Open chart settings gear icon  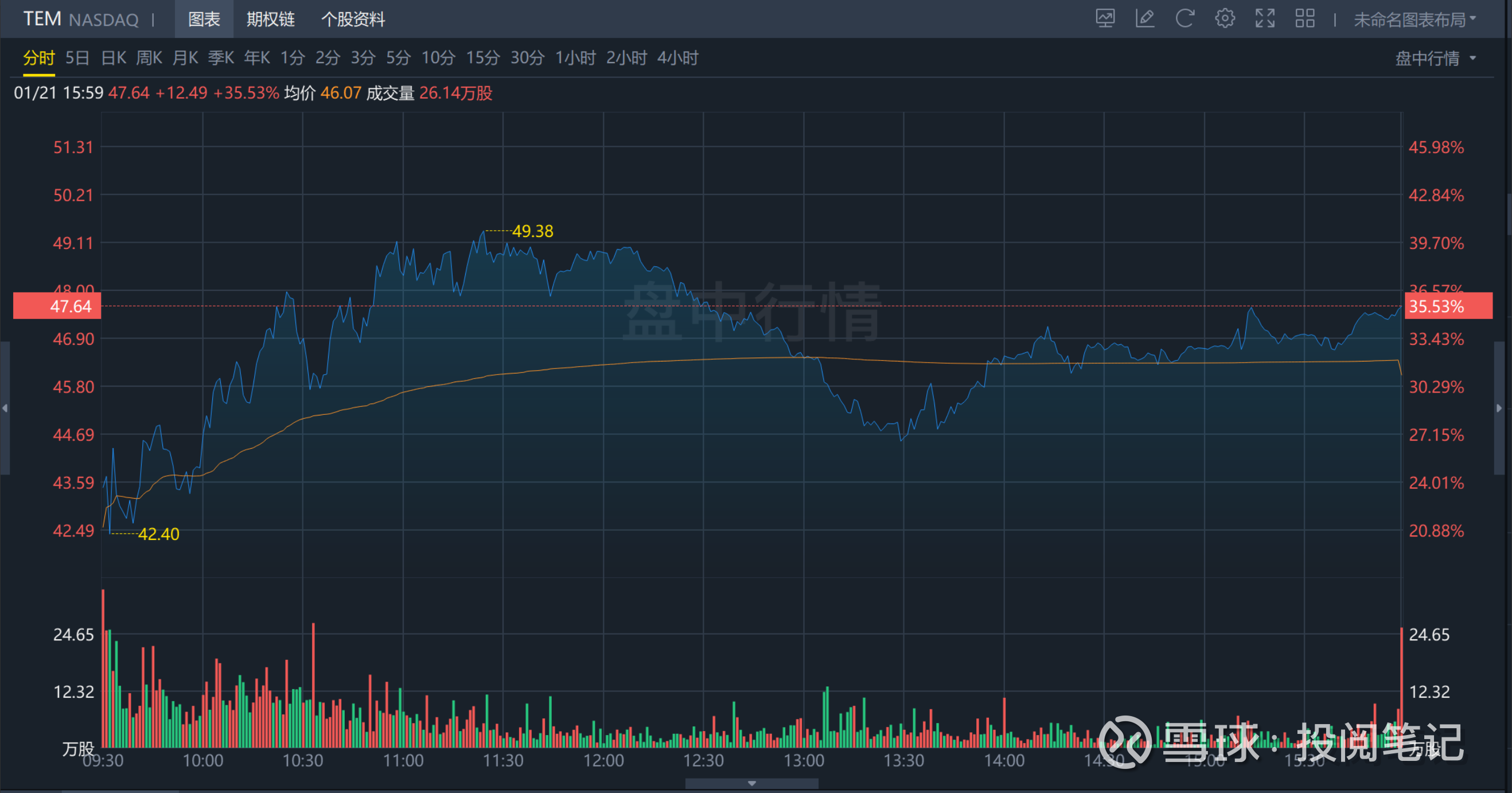(1225, 19)
